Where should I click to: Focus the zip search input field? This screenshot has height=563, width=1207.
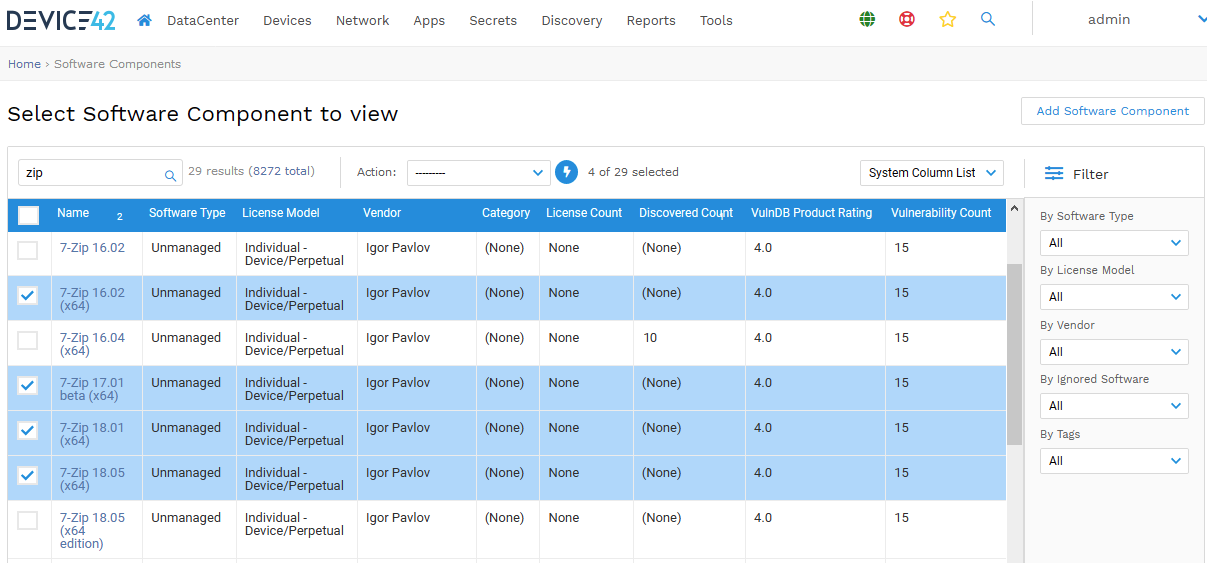100,173
